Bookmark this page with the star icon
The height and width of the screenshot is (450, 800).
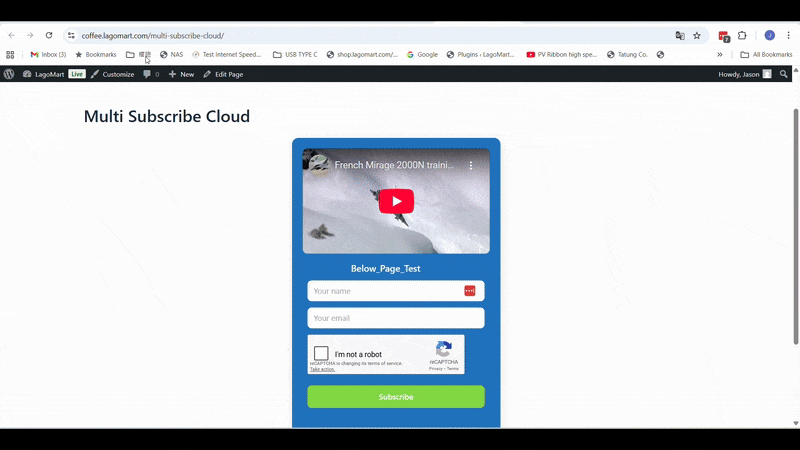point(697,35)
